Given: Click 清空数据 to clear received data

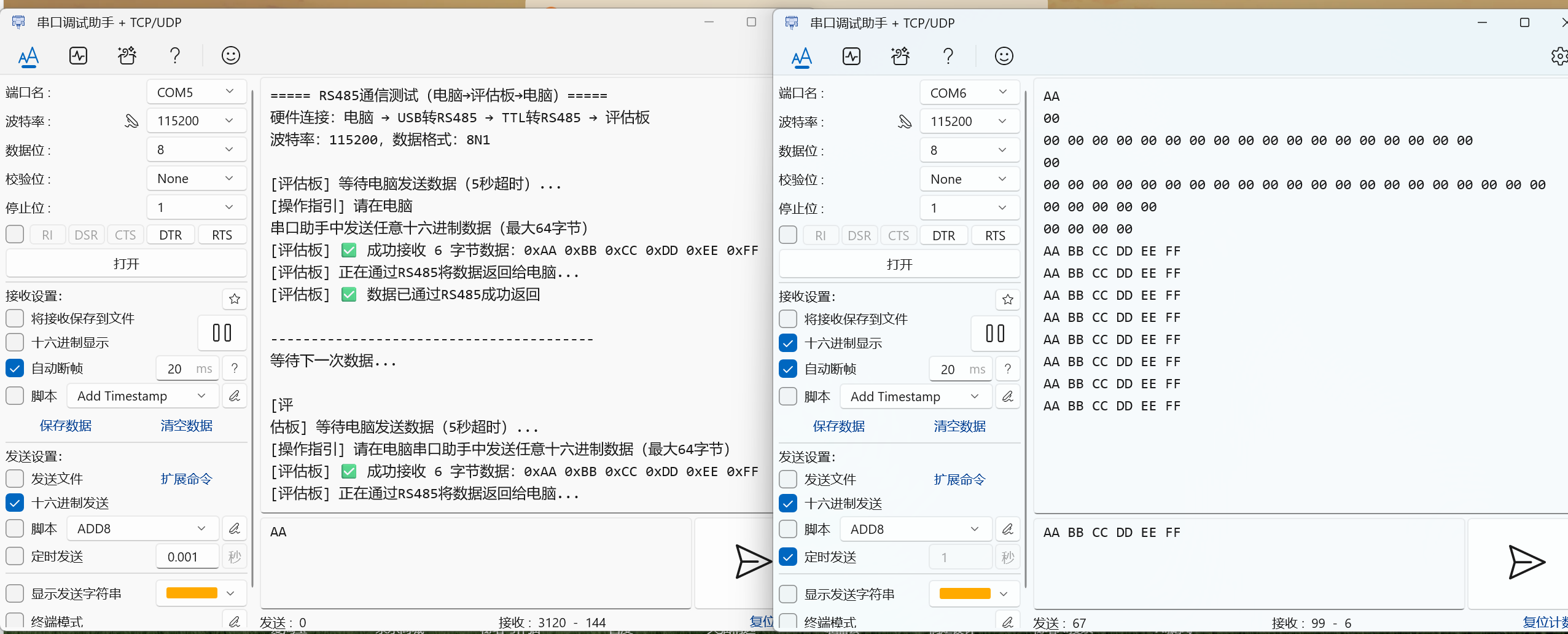Looking at the screenshot, I should coord(185,425).
